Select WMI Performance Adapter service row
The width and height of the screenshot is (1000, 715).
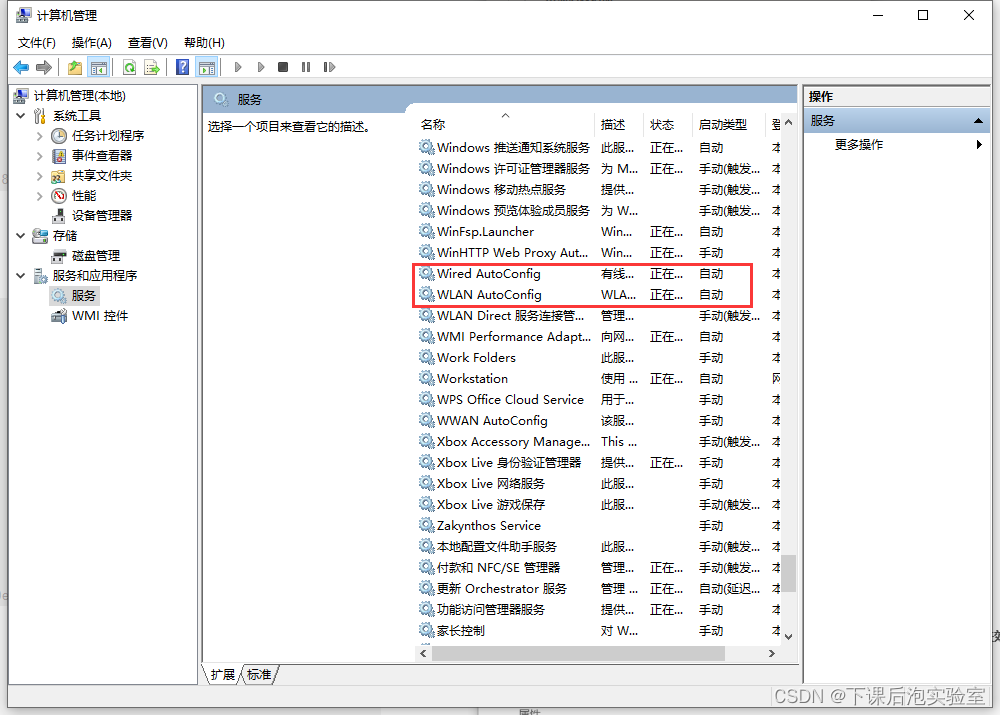[x=599, y=336]
